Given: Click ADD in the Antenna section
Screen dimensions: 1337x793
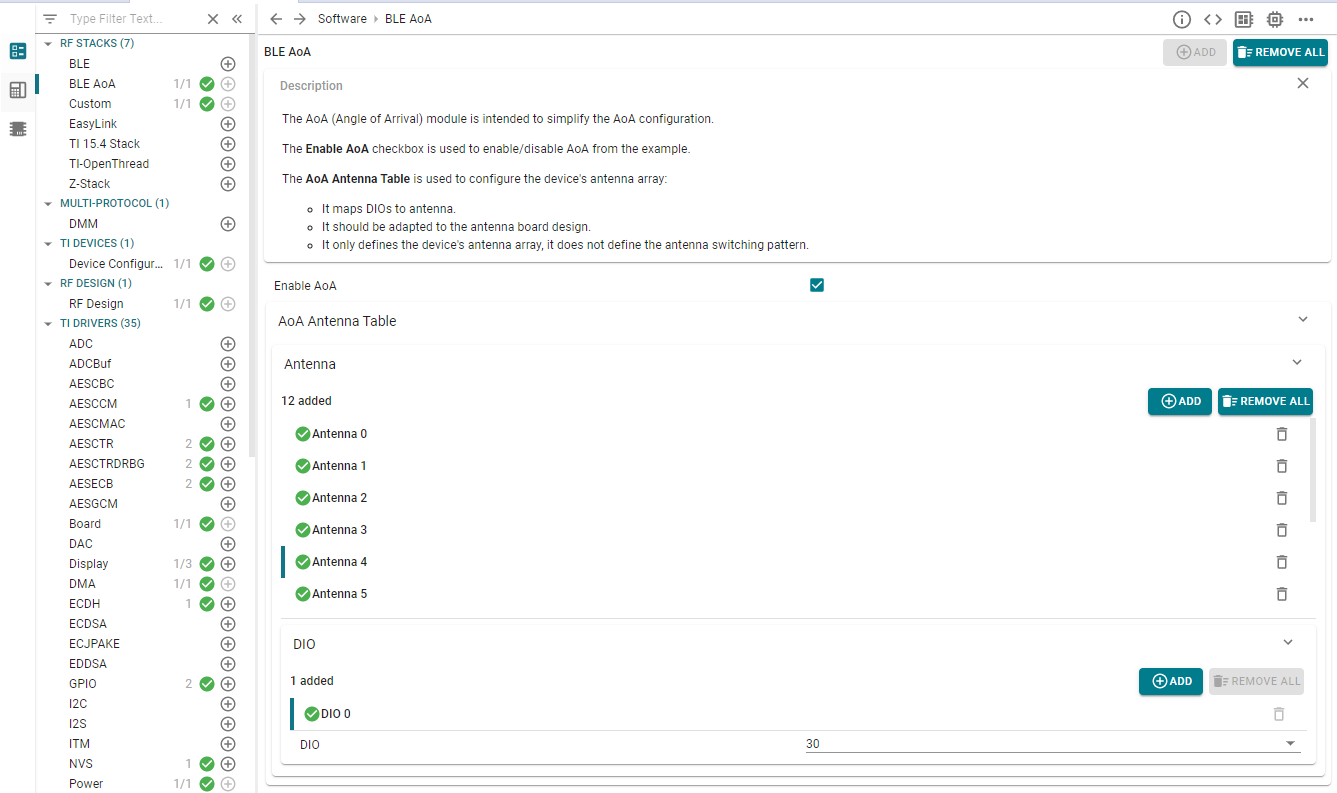Looking at the screenshot, I should pos(1179,401).
